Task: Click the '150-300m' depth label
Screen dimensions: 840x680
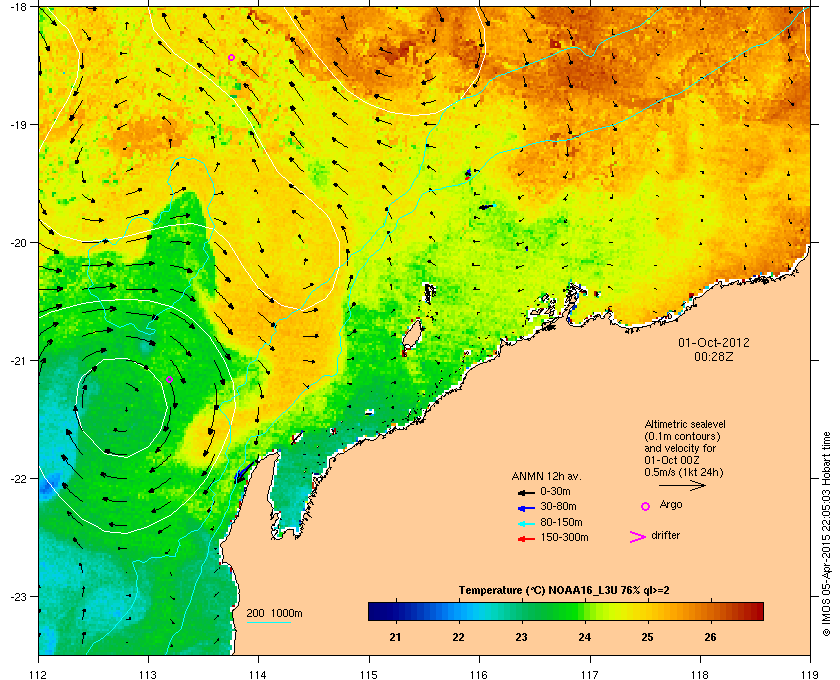Action: click(564, 537)
